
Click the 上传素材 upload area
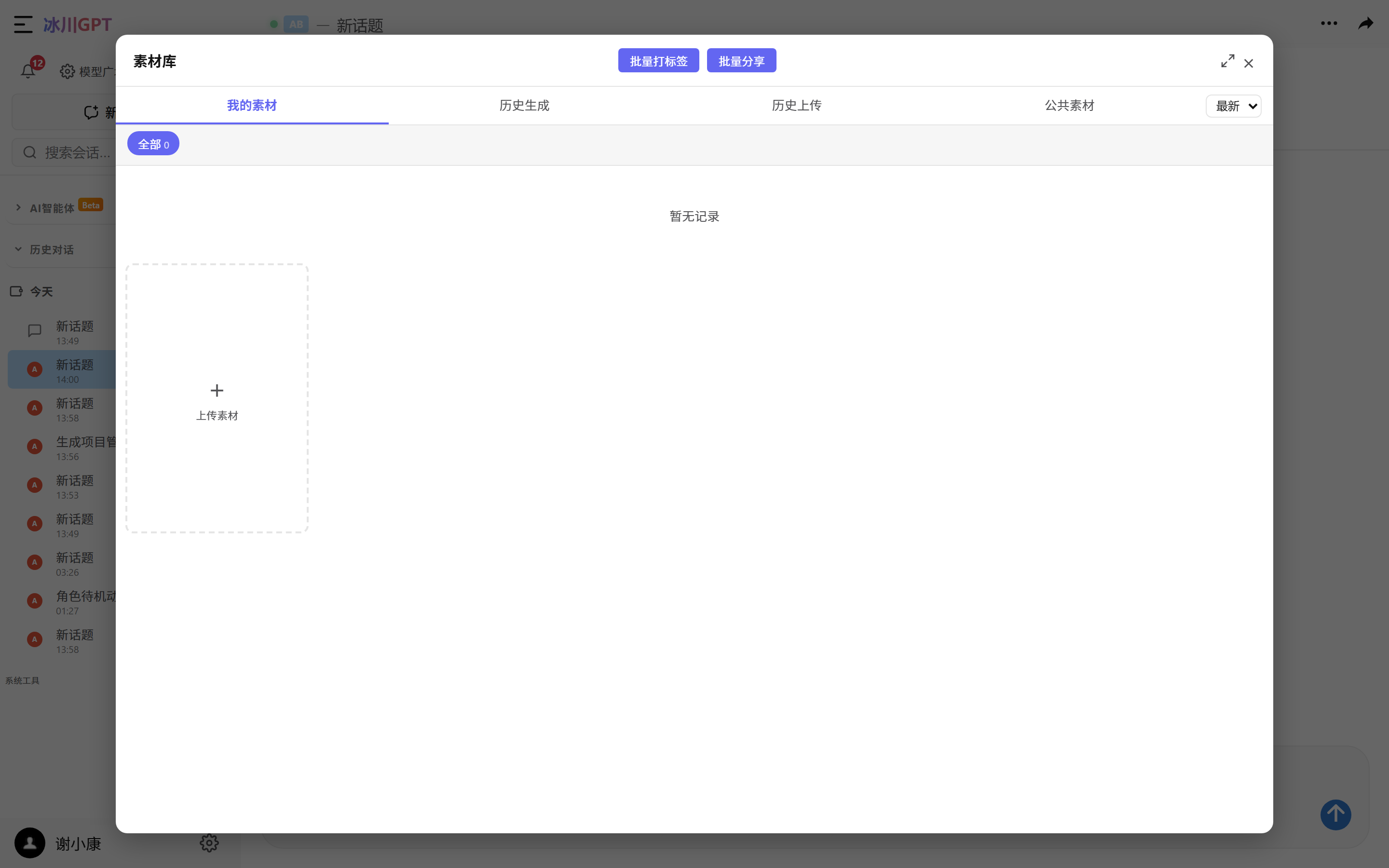pos(217,399)
